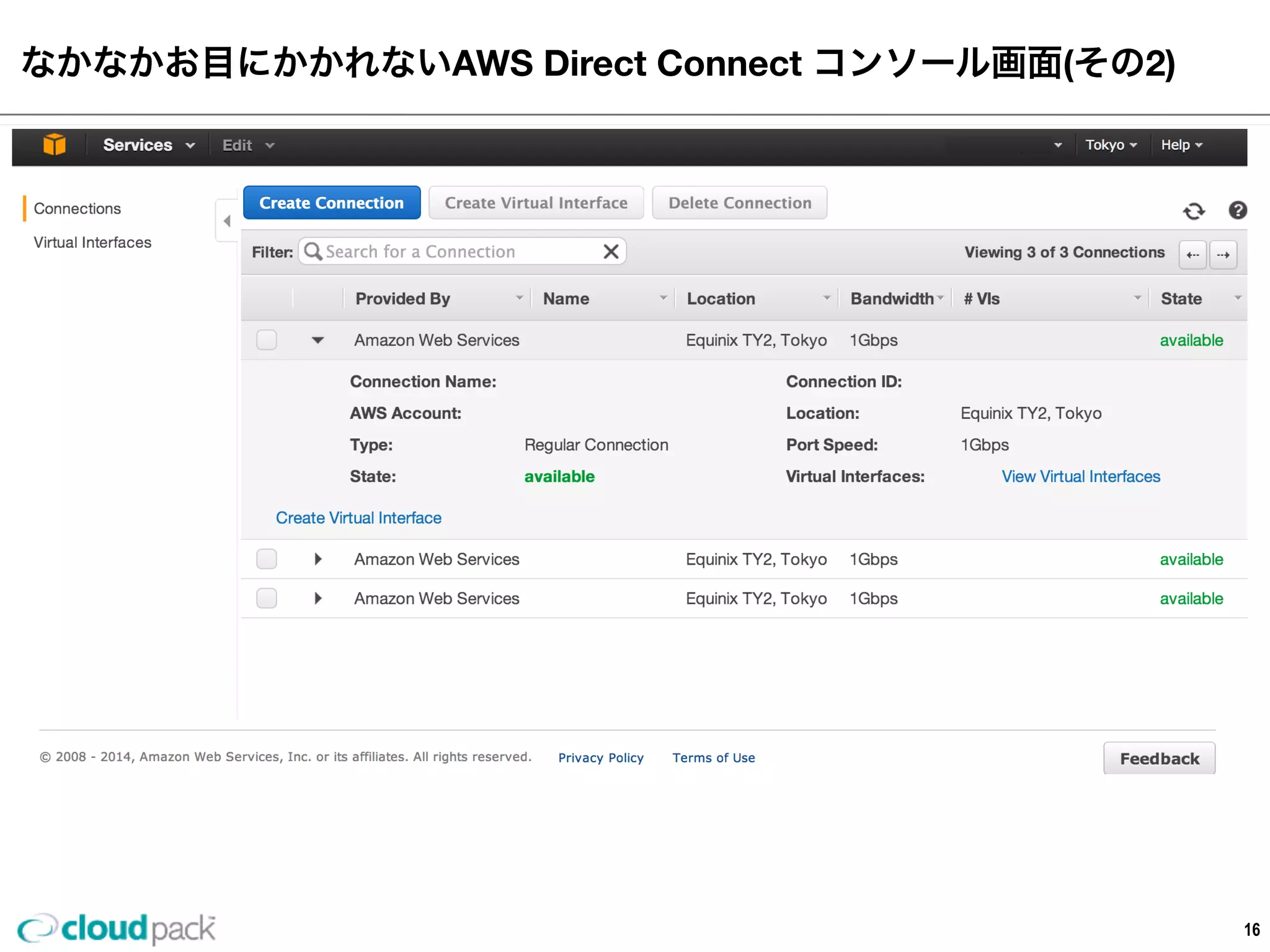This screenshot has width=1270, height=952.
Task: Open the Edit menu
Action: point(248,146)
